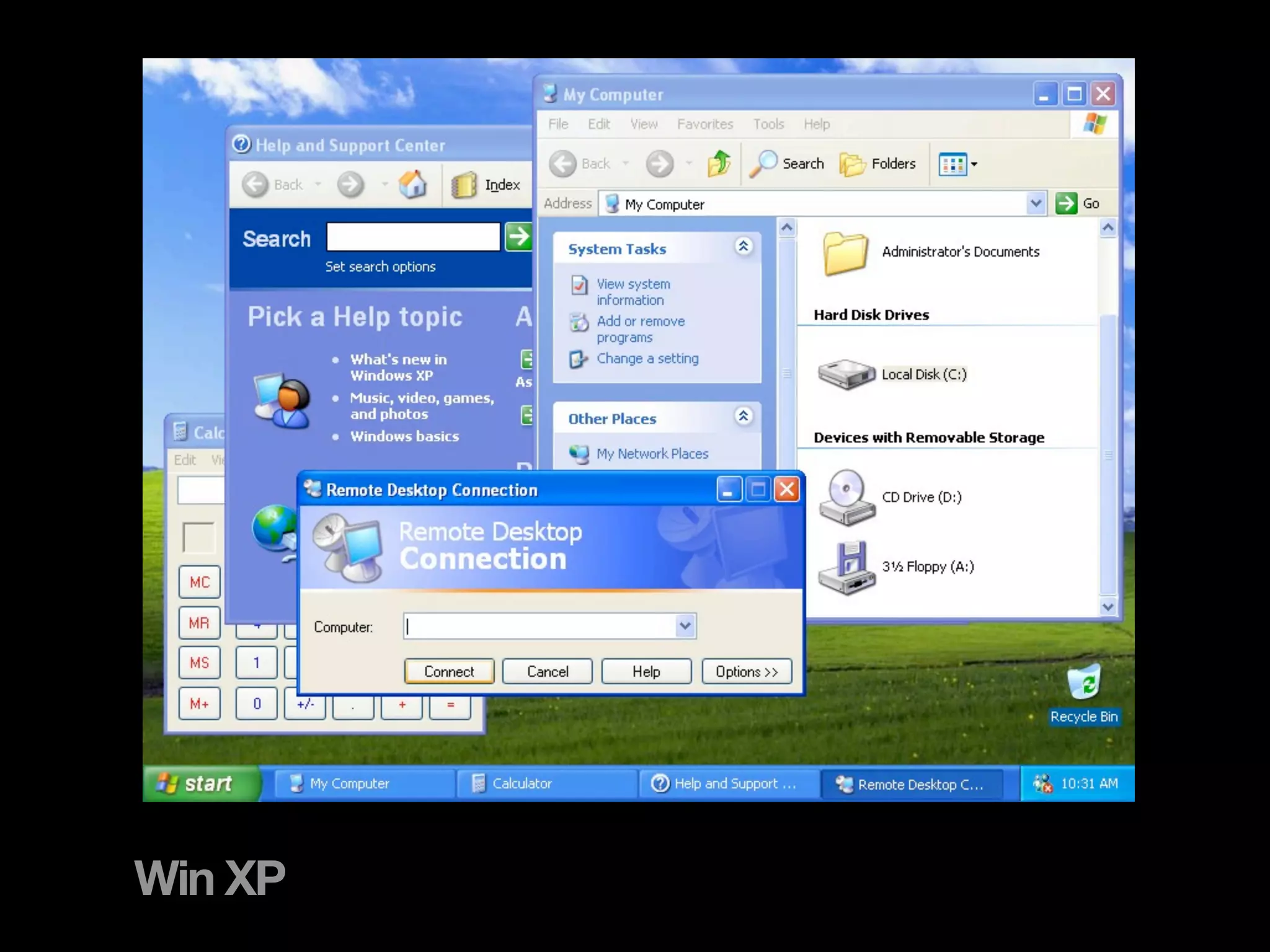Click the Go button beside the address bar

[1078, 203]
